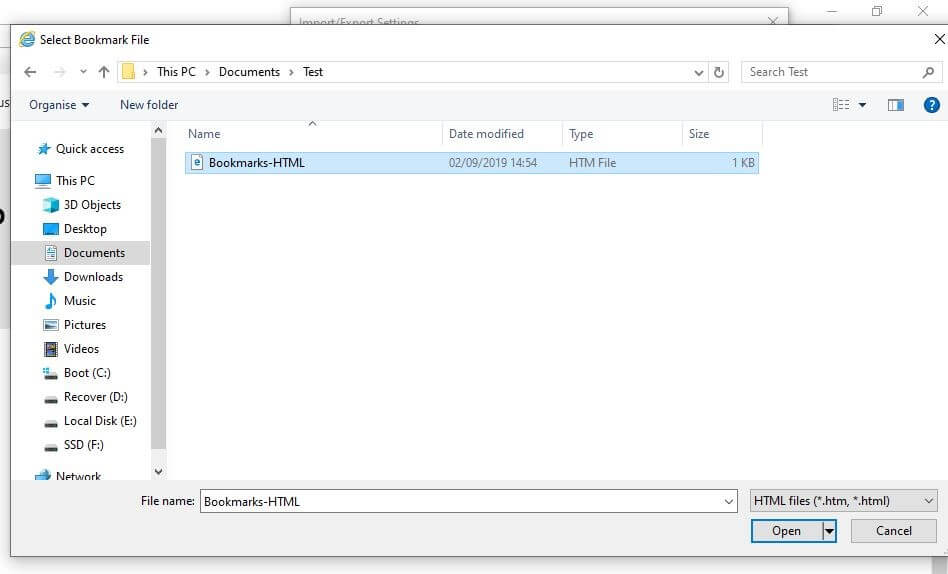
Task: Show the preview pane
Action: coord(895,105)
